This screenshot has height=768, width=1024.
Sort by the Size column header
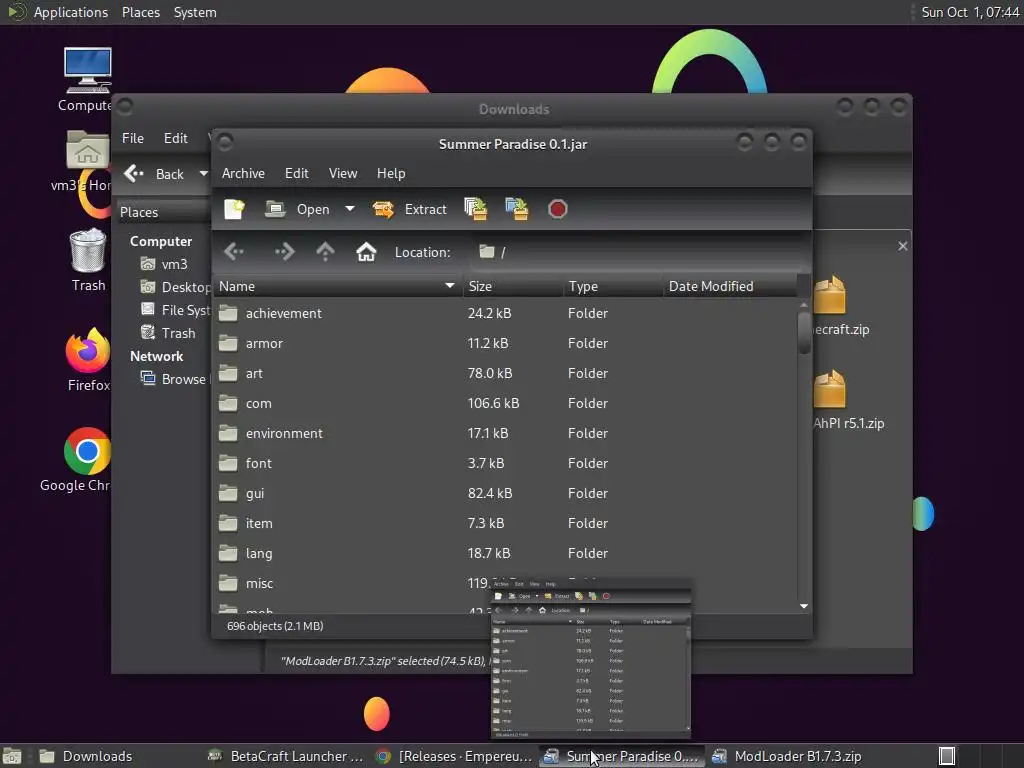pos(513,286)
